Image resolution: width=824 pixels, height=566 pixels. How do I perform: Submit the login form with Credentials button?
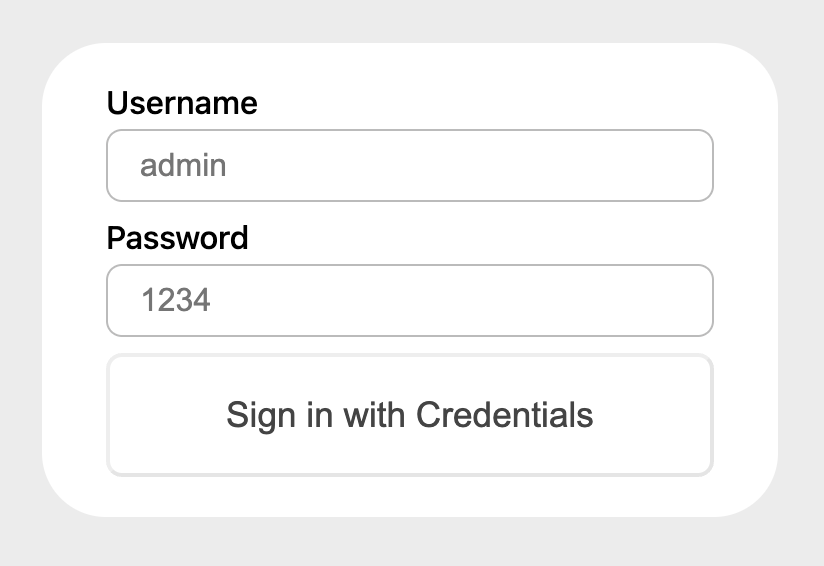coord(410,415)
